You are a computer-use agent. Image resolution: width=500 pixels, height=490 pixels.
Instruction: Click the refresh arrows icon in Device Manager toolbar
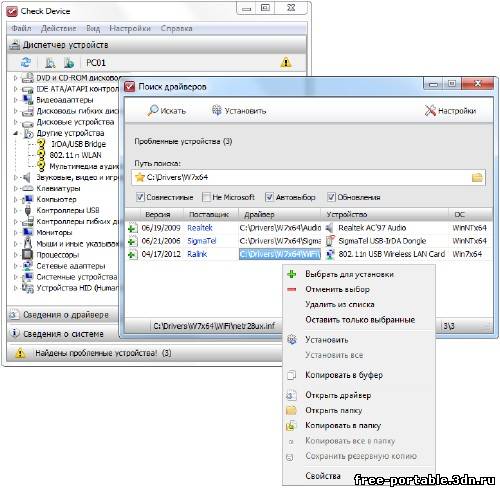click(26, 62)
